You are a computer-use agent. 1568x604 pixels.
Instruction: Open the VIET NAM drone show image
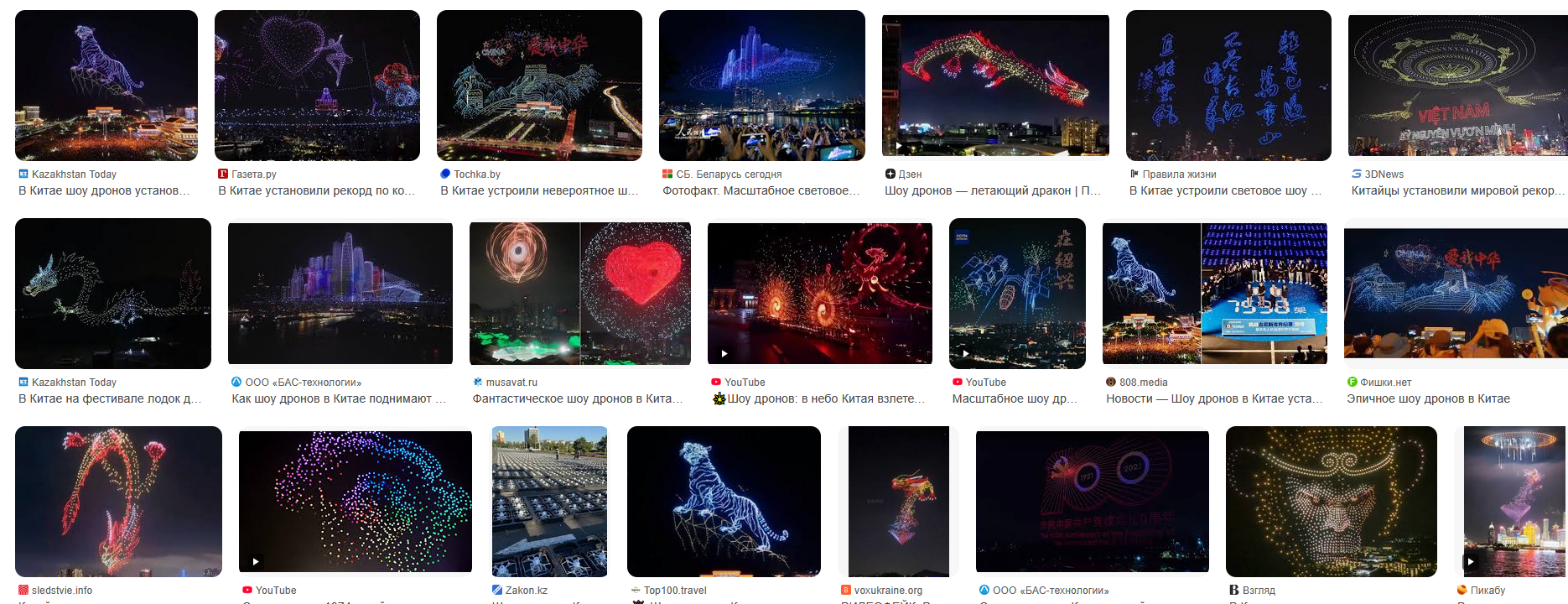(x=1457, y=86)
